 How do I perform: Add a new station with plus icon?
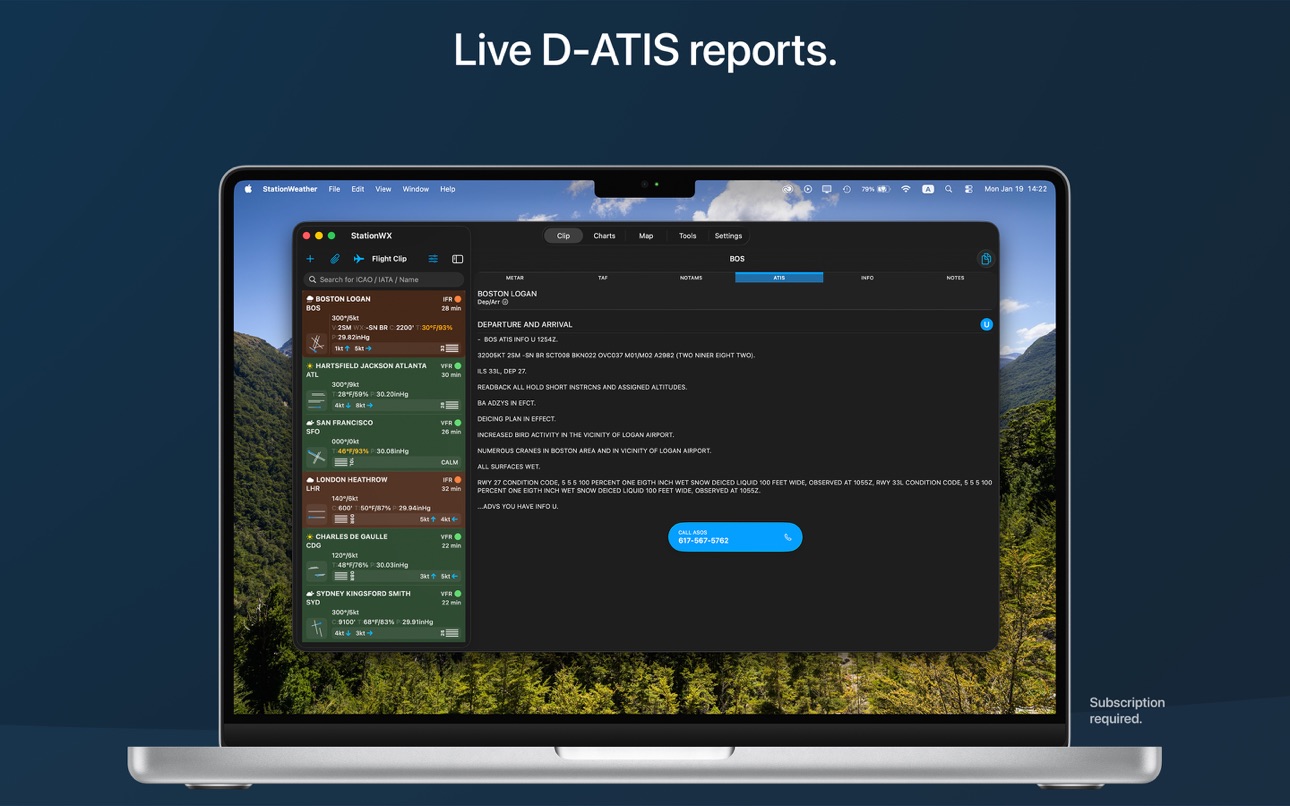click(x=310, y=259)
